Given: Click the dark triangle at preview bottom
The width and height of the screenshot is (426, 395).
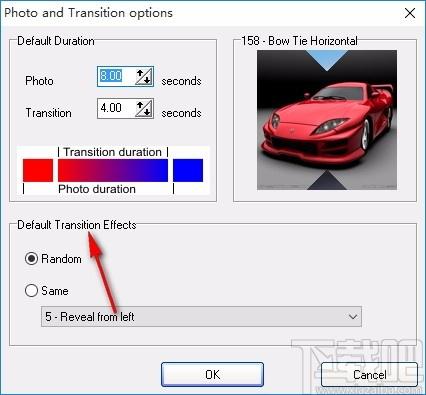Looking at the screenshot, I should click(x=327, y=182).
